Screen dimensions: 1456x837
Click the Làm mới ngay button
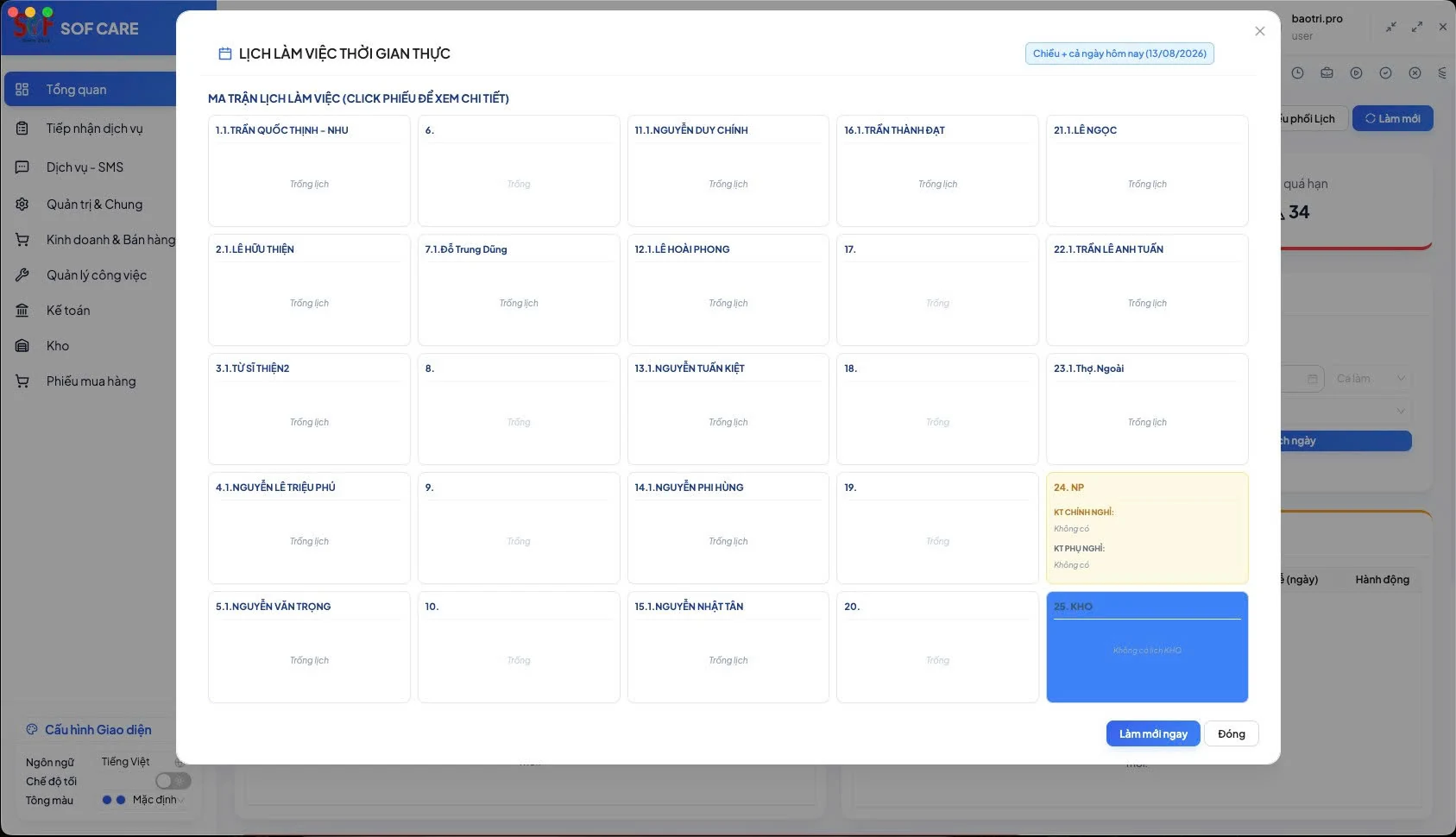coord(1153,734)
